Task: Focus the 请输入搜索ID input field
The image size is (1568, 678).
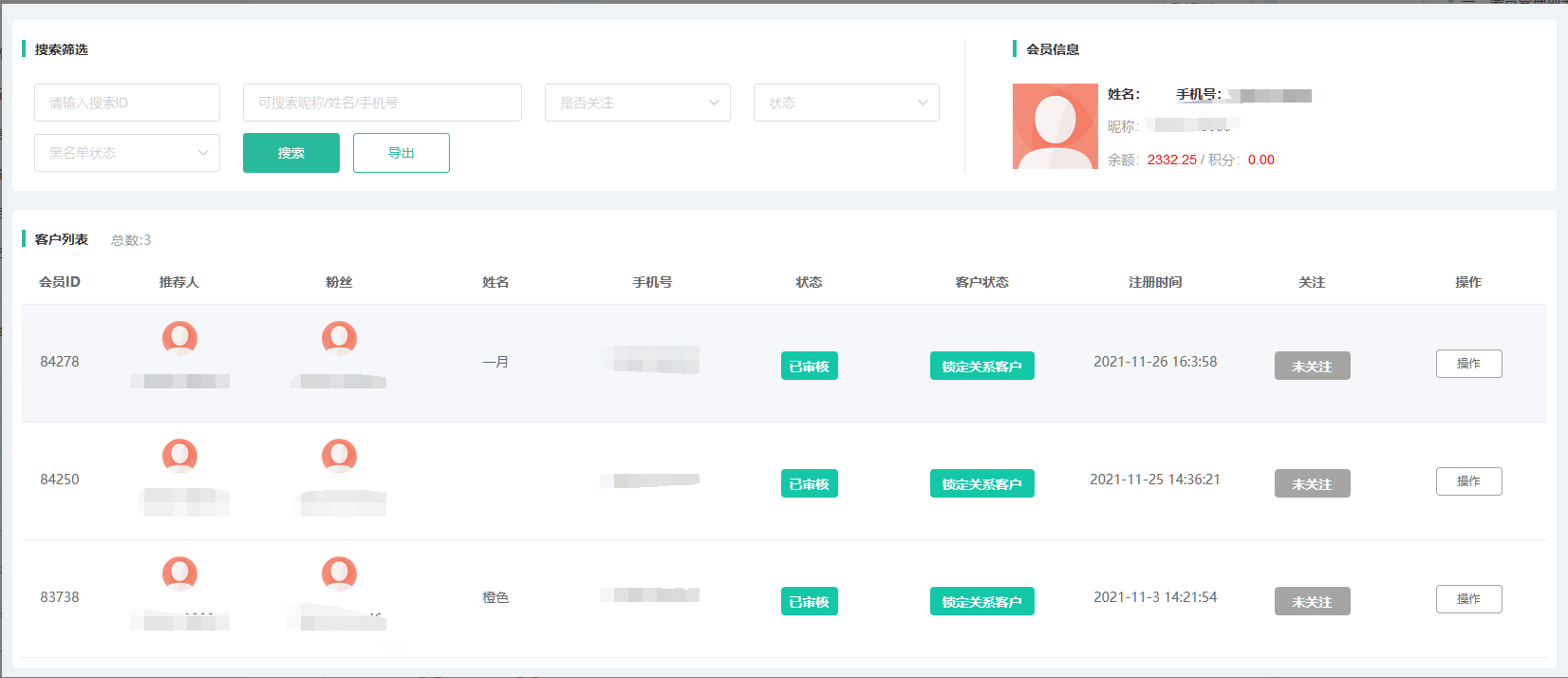Action: (127, 103)
